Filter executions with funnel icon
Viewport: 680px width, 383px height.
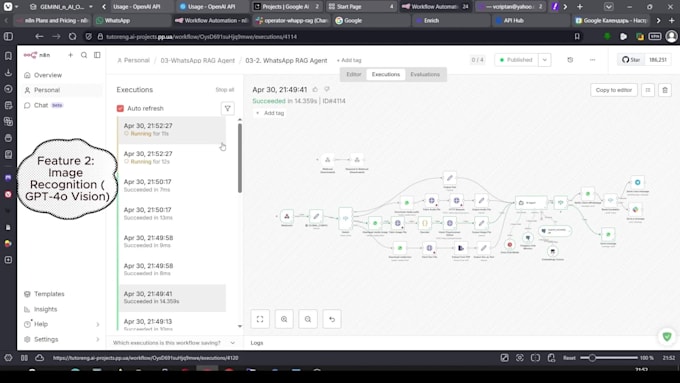[227, 108]
